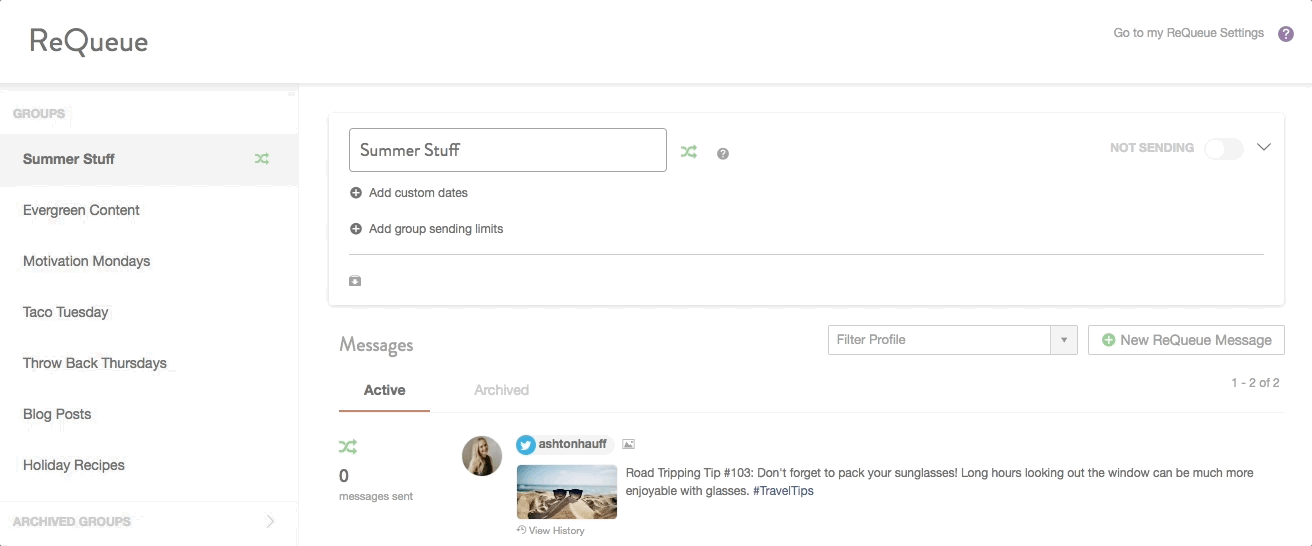Click Add custom dates link text
Image resolution: width=1312 pixels, height=546 pixels.
click(418, 193)
